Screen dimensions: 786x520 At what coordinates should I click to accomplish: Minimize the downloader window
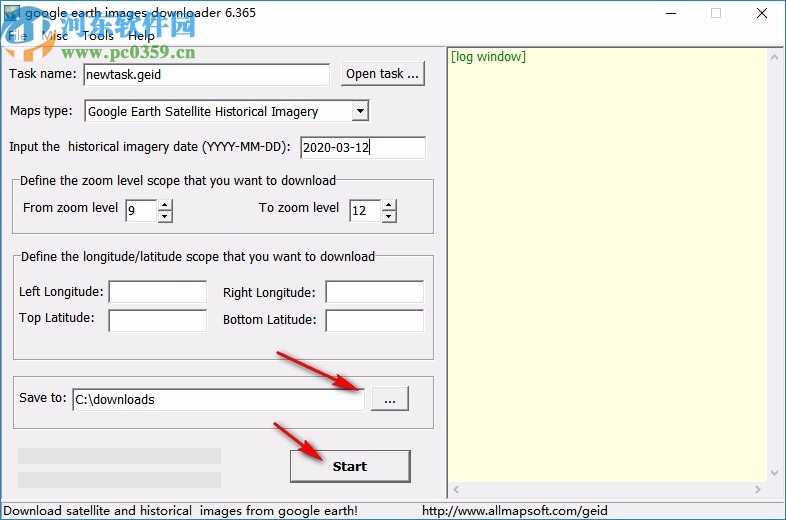point(671,13)
